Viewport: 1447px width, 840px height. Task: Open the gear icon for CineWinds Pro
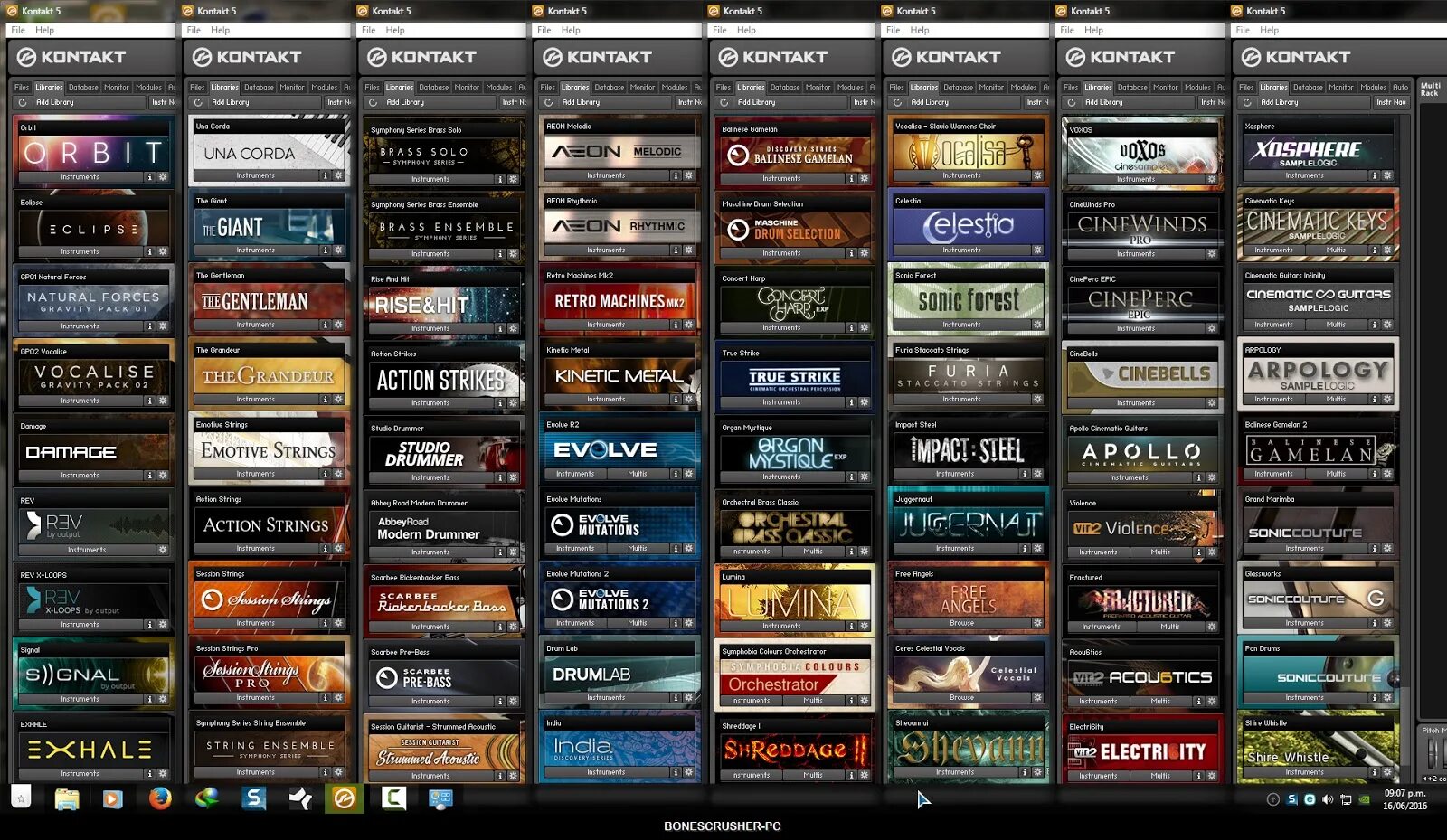pos(1212,254)
